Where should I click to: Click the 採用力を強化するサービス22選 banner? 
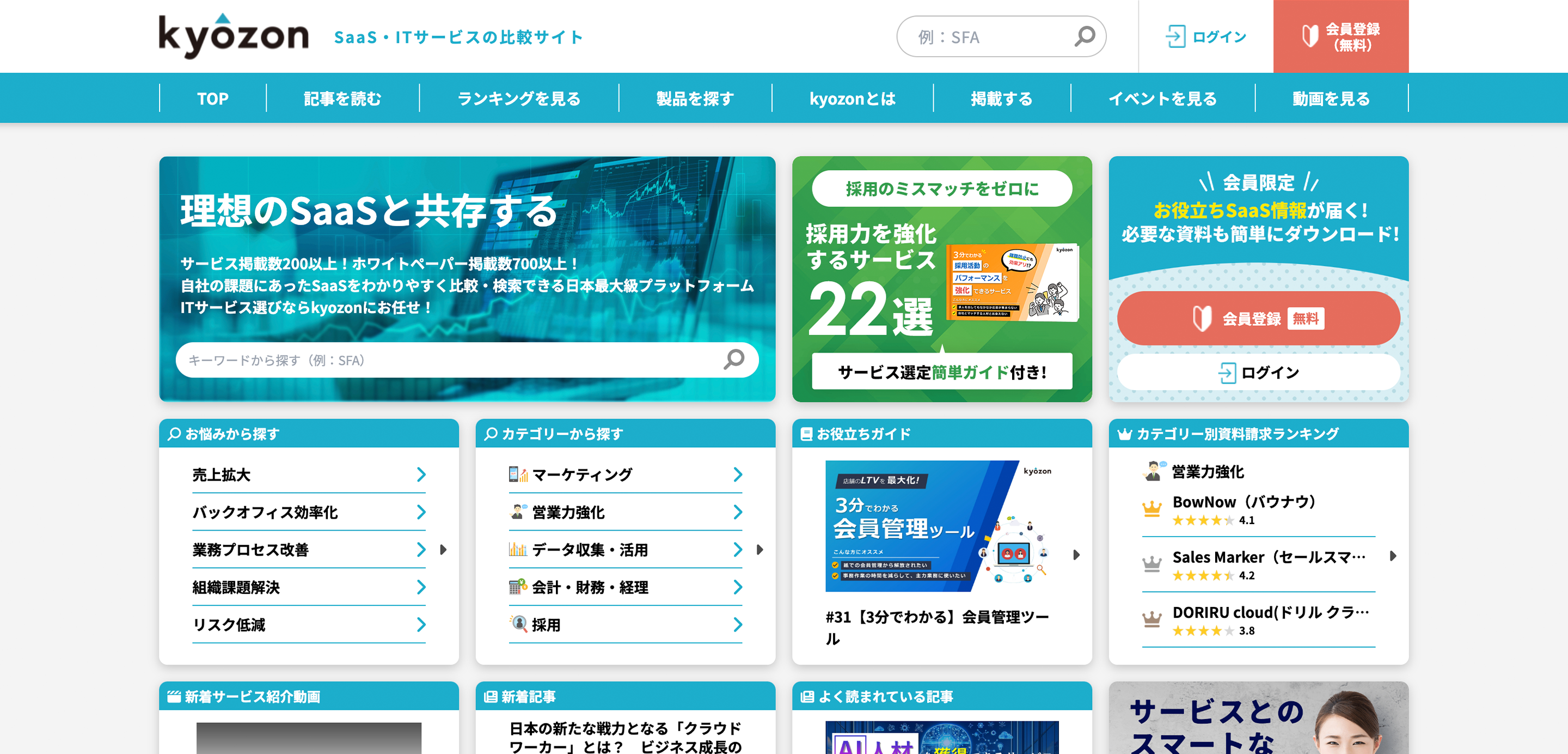pyautogui.click(x=942, y=279)
